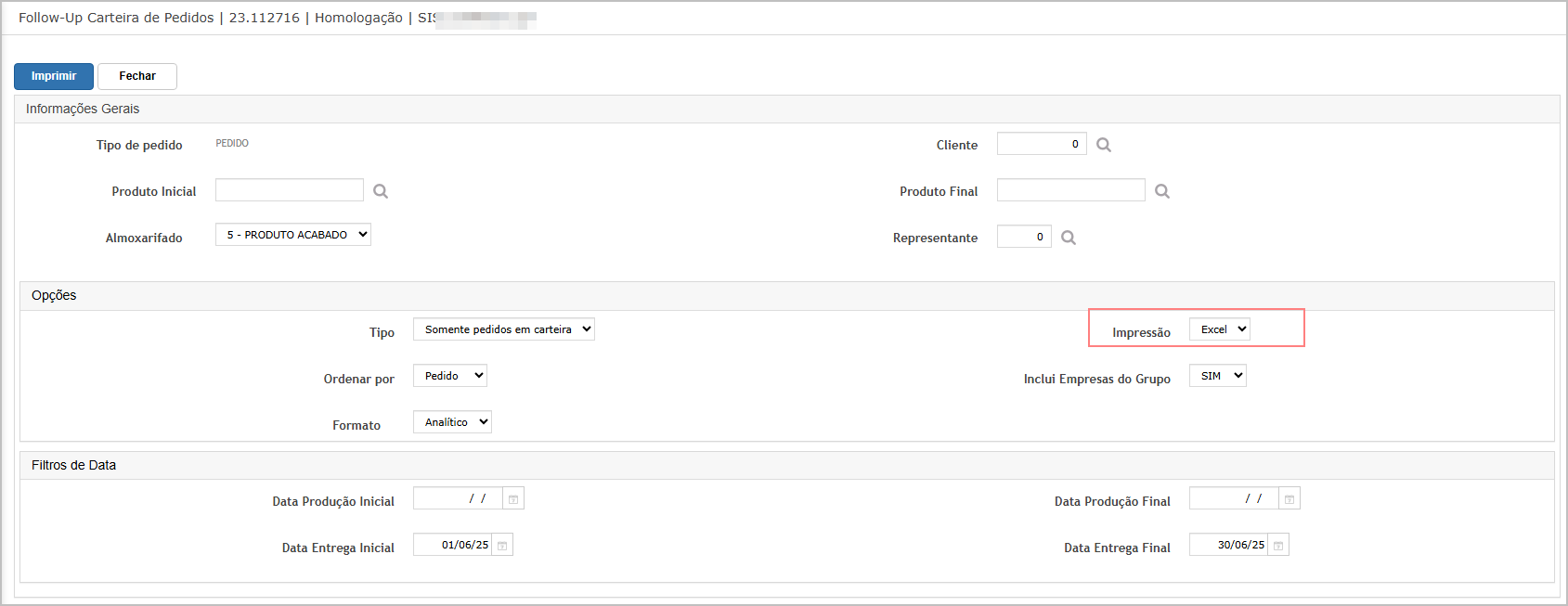This screenshot has height=606, width=1568.
Task: Expand the Formato Analítico dropdown
Action: click(x=452, y=422)
